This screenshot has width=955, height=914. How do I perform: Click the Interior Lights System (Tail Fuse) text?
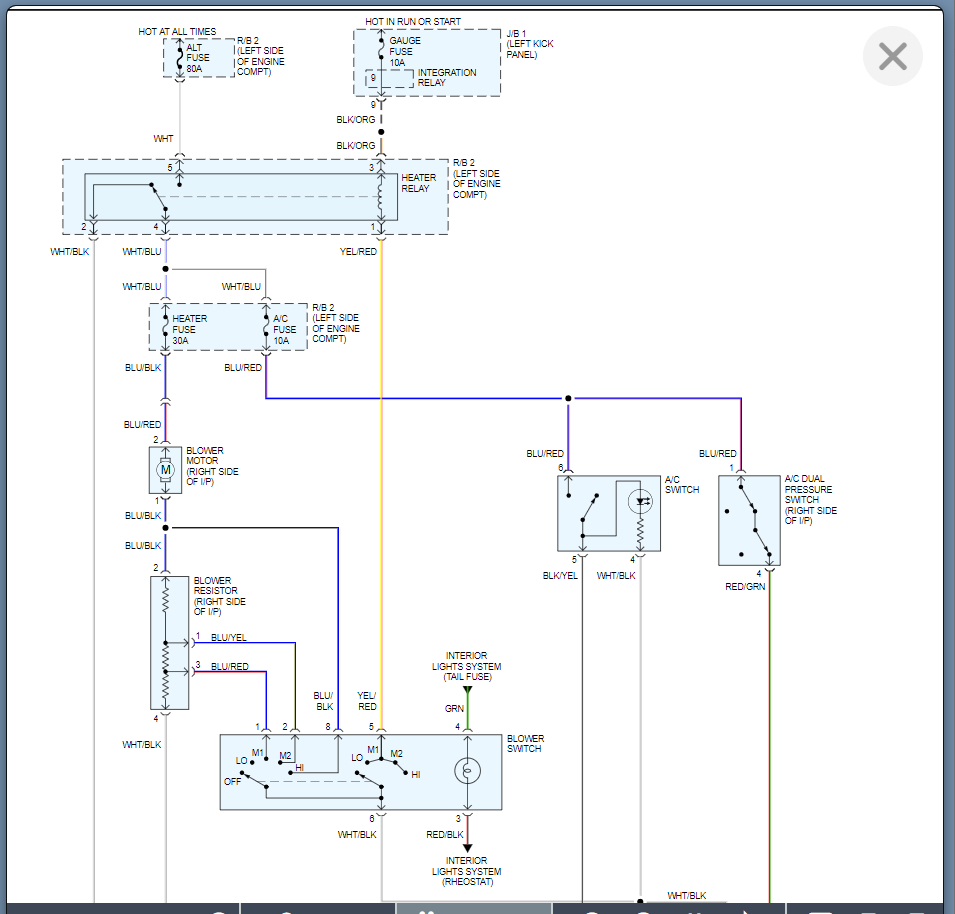466,666
